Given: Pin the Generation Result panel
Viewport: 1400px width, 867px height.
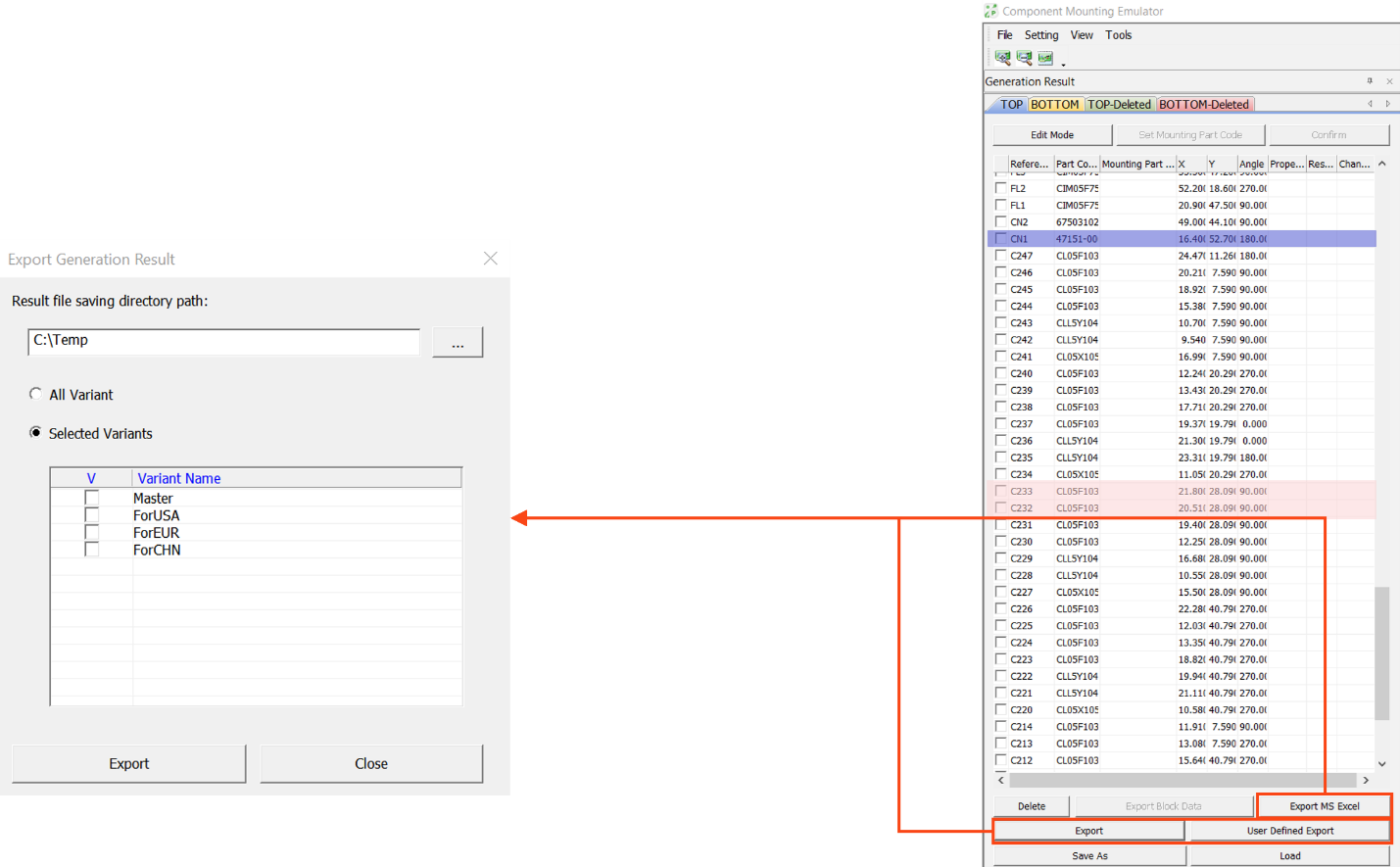Looking at the screenshot, I should [1370, 81].
